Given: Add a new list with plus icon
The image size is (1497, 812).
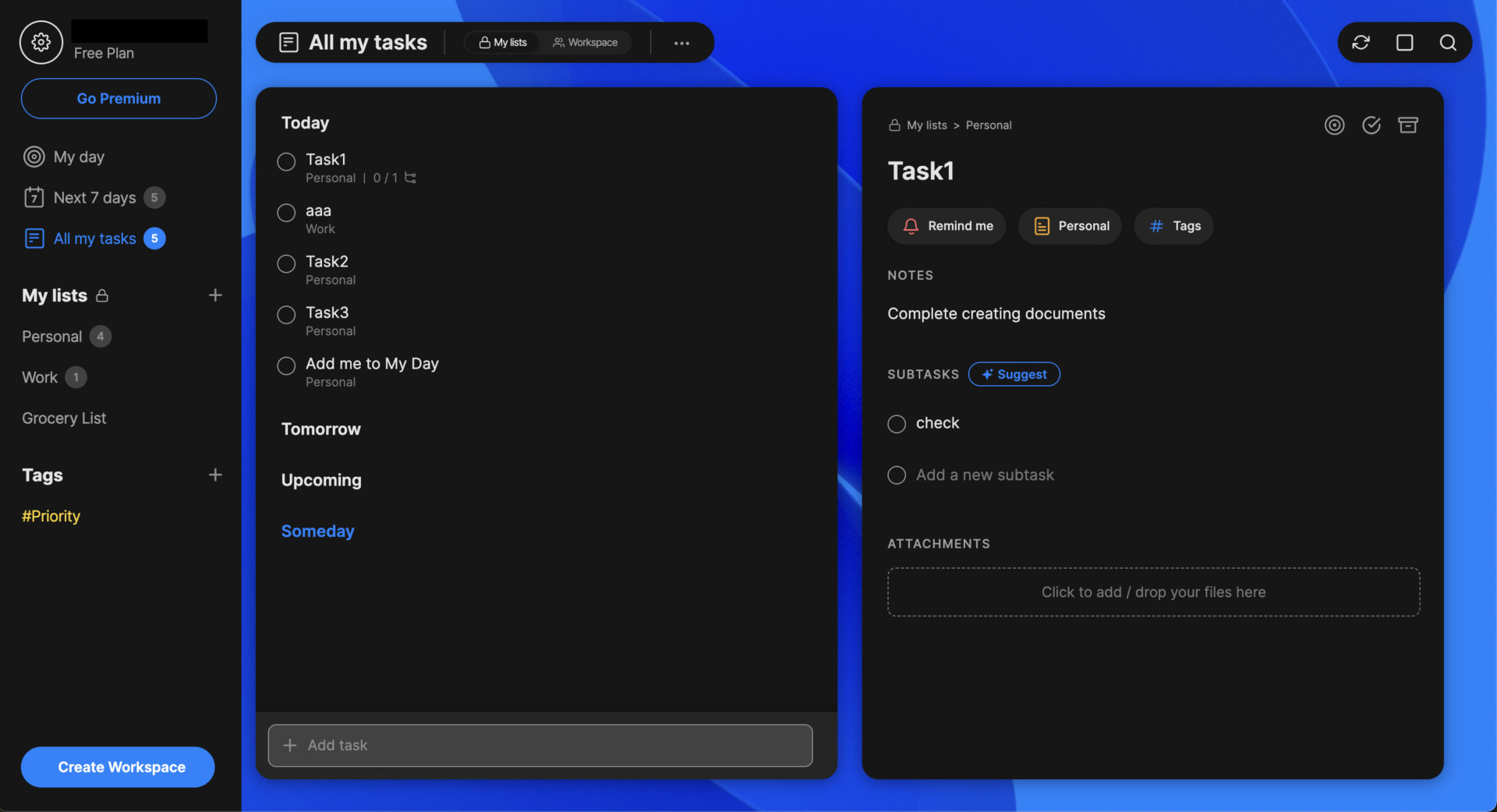Looking at the screenshot, I should tap(215, 295).
